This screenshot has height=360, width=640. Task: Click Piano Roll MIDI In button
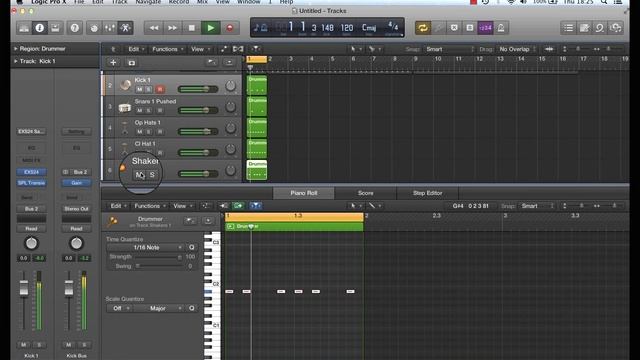click(x=224, y=206)
